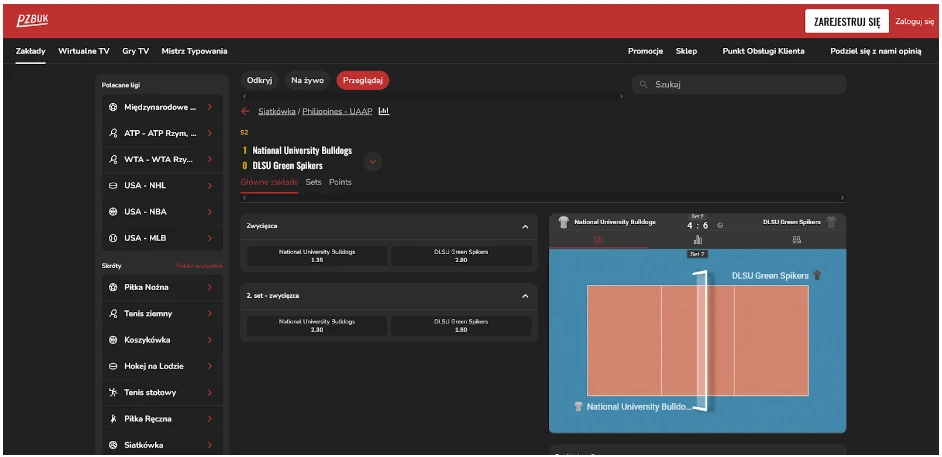
Task: Open the Zakłady top menu
Action: [31, 51]
